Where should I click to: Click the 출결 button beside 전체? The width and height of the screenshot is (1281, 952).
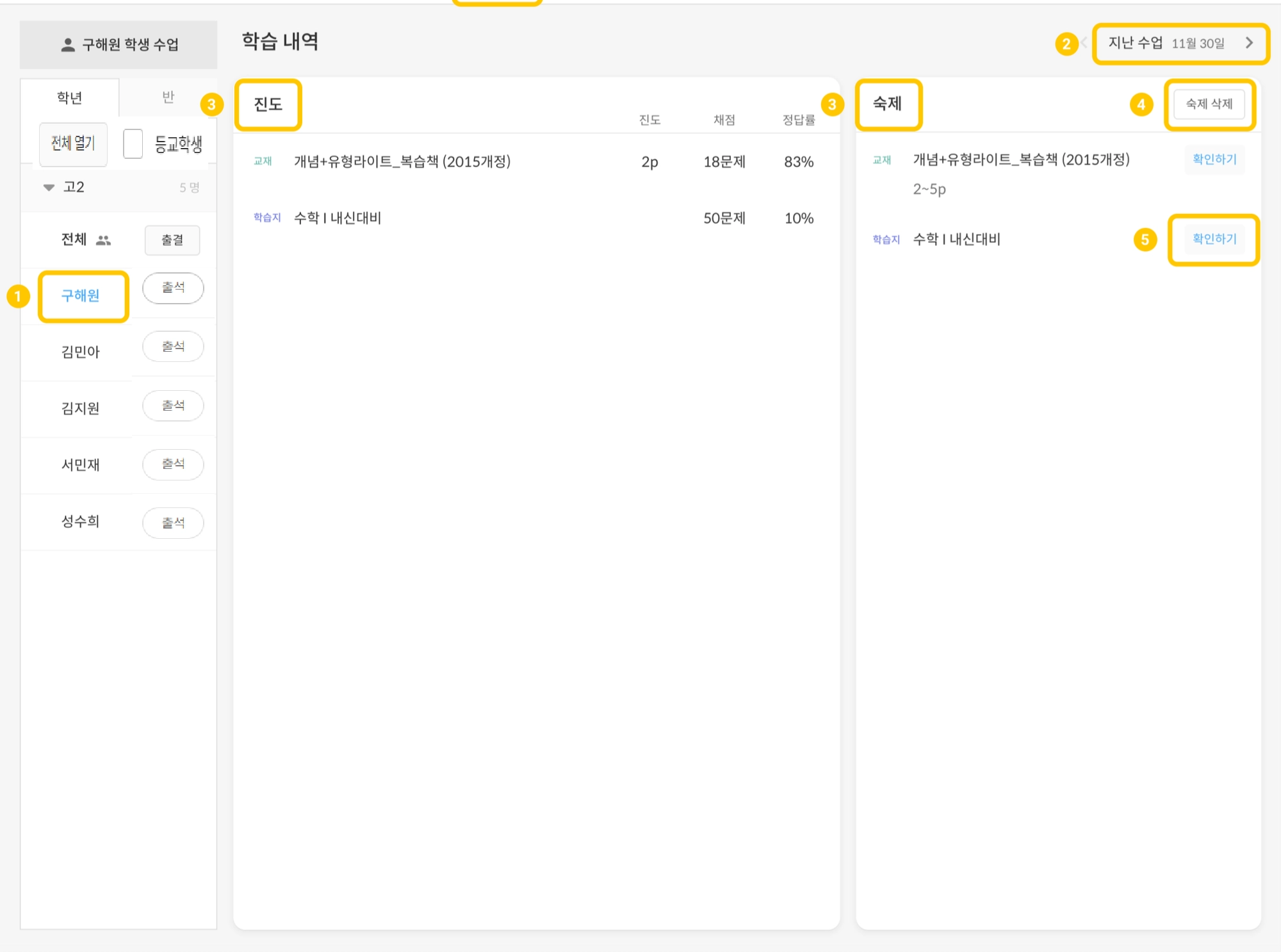(x=172, y=240)
